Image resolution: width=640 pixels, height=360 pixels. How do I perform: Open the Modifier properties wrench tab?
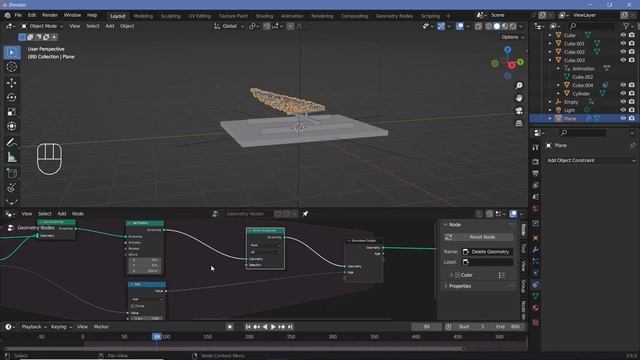click(x=536, y=249)
